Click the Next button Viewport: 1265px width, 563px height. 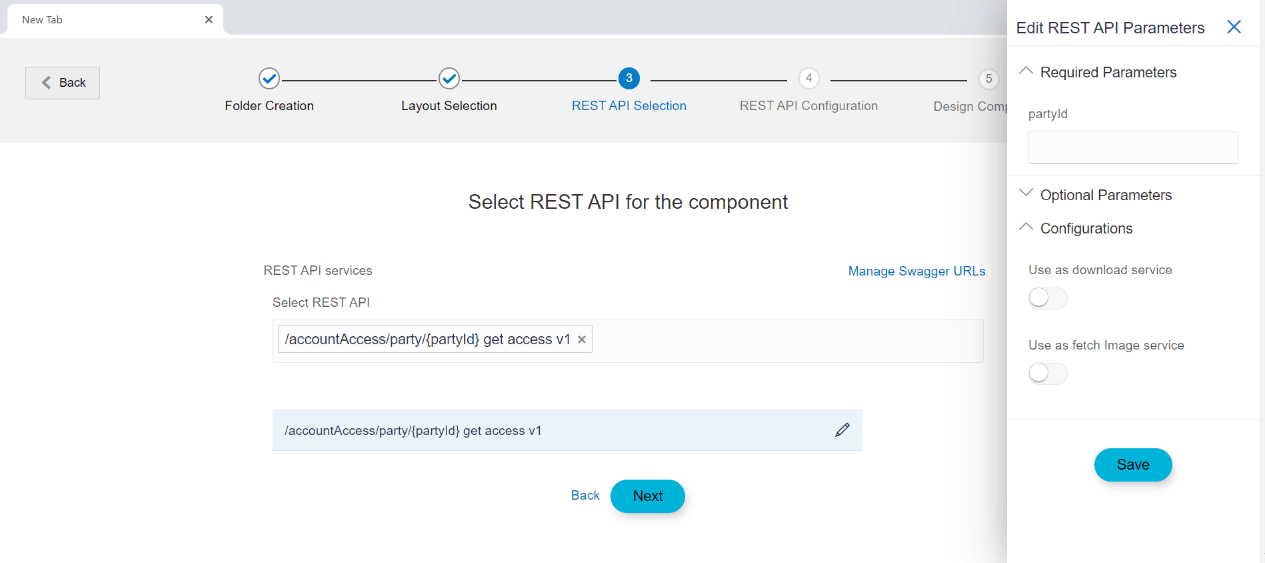coord(647,496)
